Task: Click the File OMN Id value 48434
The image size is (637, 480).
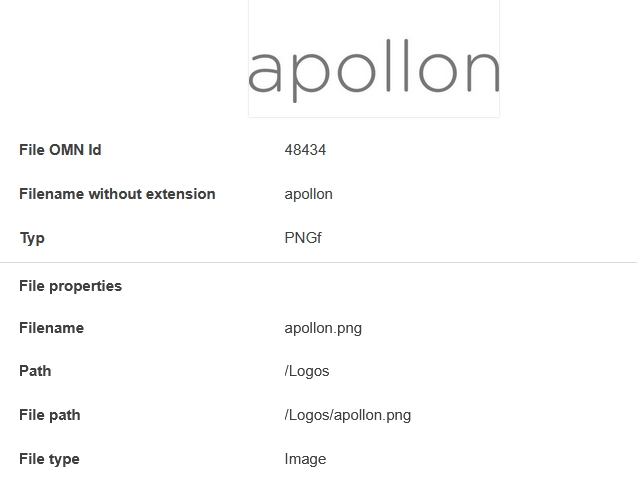Action: 305,150
